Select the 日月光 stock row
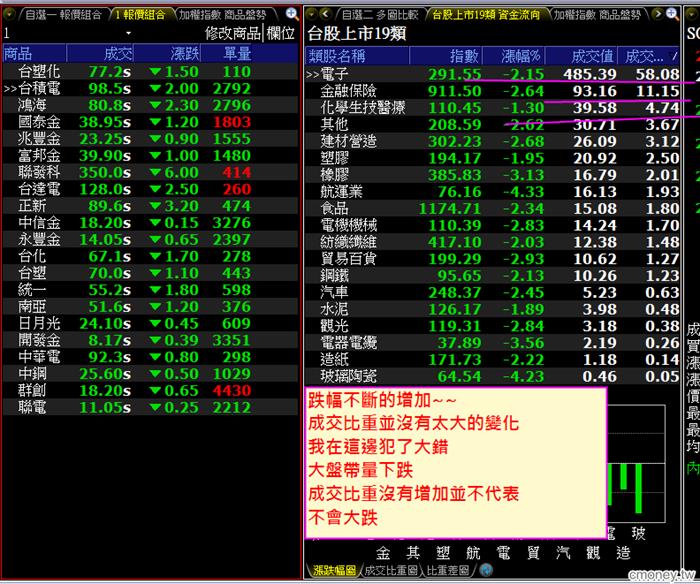Image resolution: width=700 pixels, height=584 pixels. click(150, 323)
